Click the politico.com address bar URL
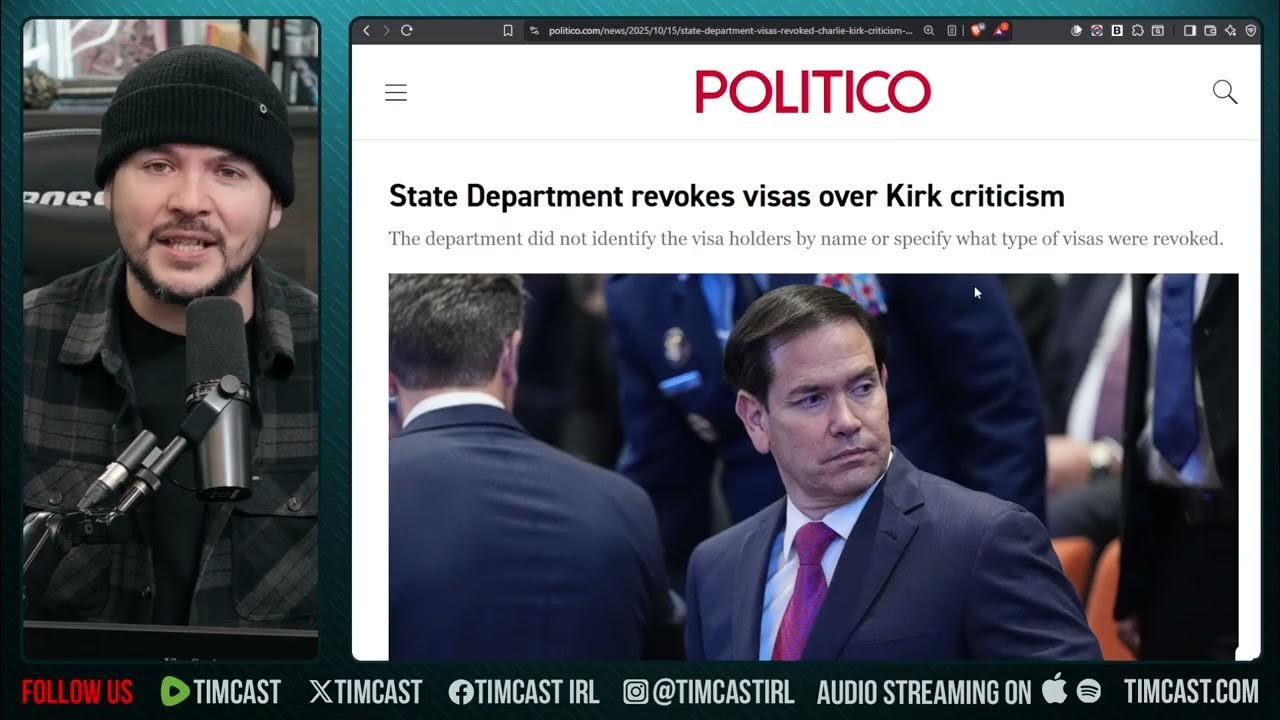This screenshot has height=720, width=1280. pos(730,31)
